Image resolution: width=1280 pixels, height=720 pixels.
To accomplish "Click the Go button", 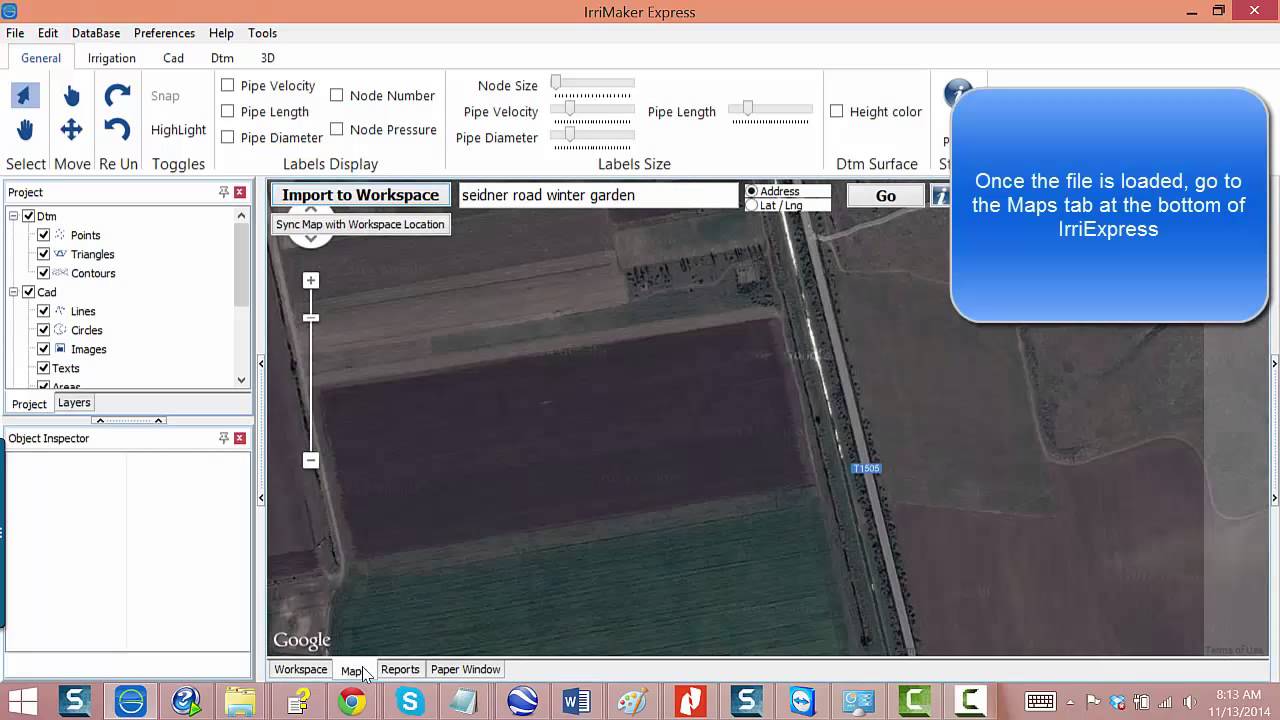I will click(x=886, y=196).
